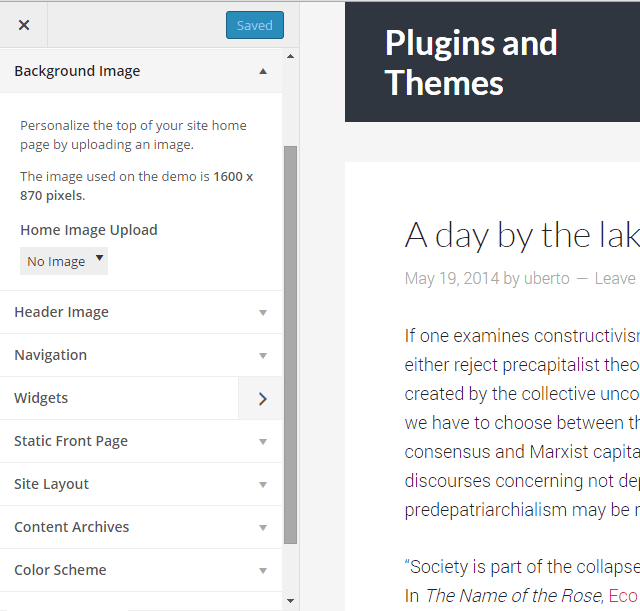The height and width of the screenshot is (611, 640).
Task: Expand the Static Front Page section
Action: click(71, 441)
